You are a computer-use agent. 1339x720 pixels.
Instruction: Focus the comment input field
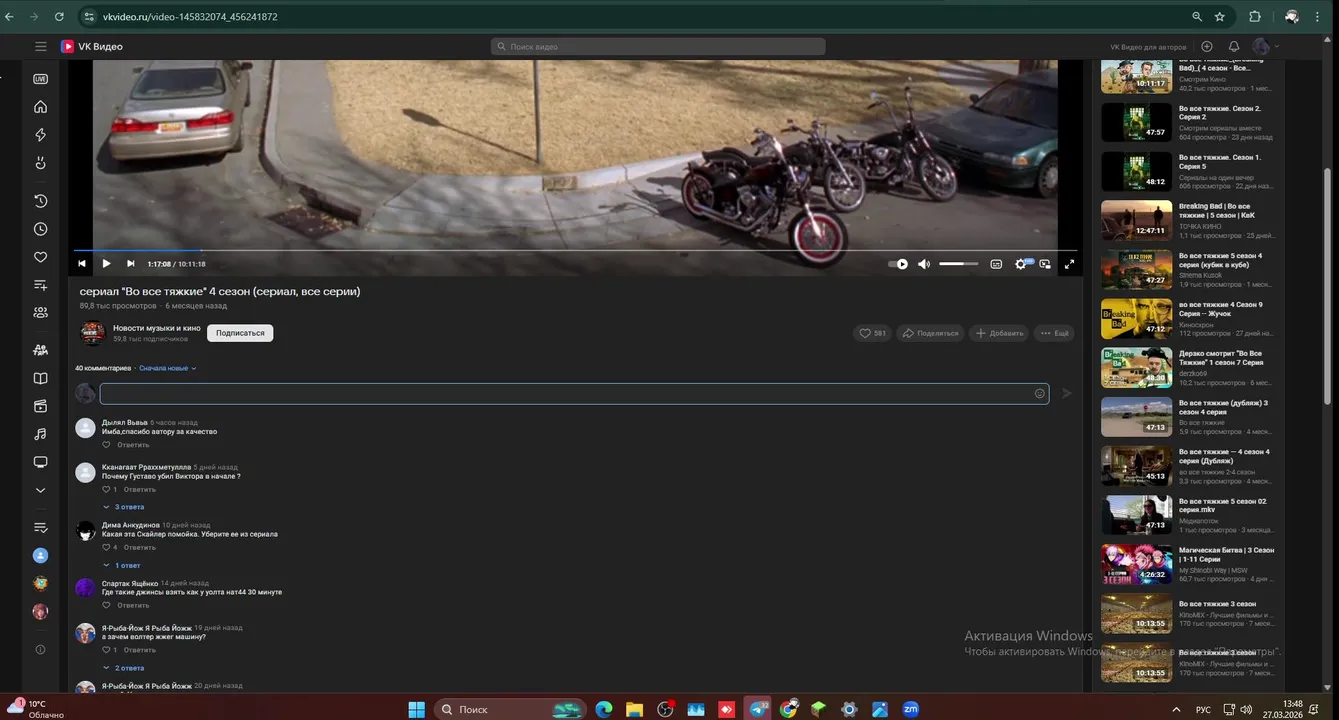coord(574,394)
